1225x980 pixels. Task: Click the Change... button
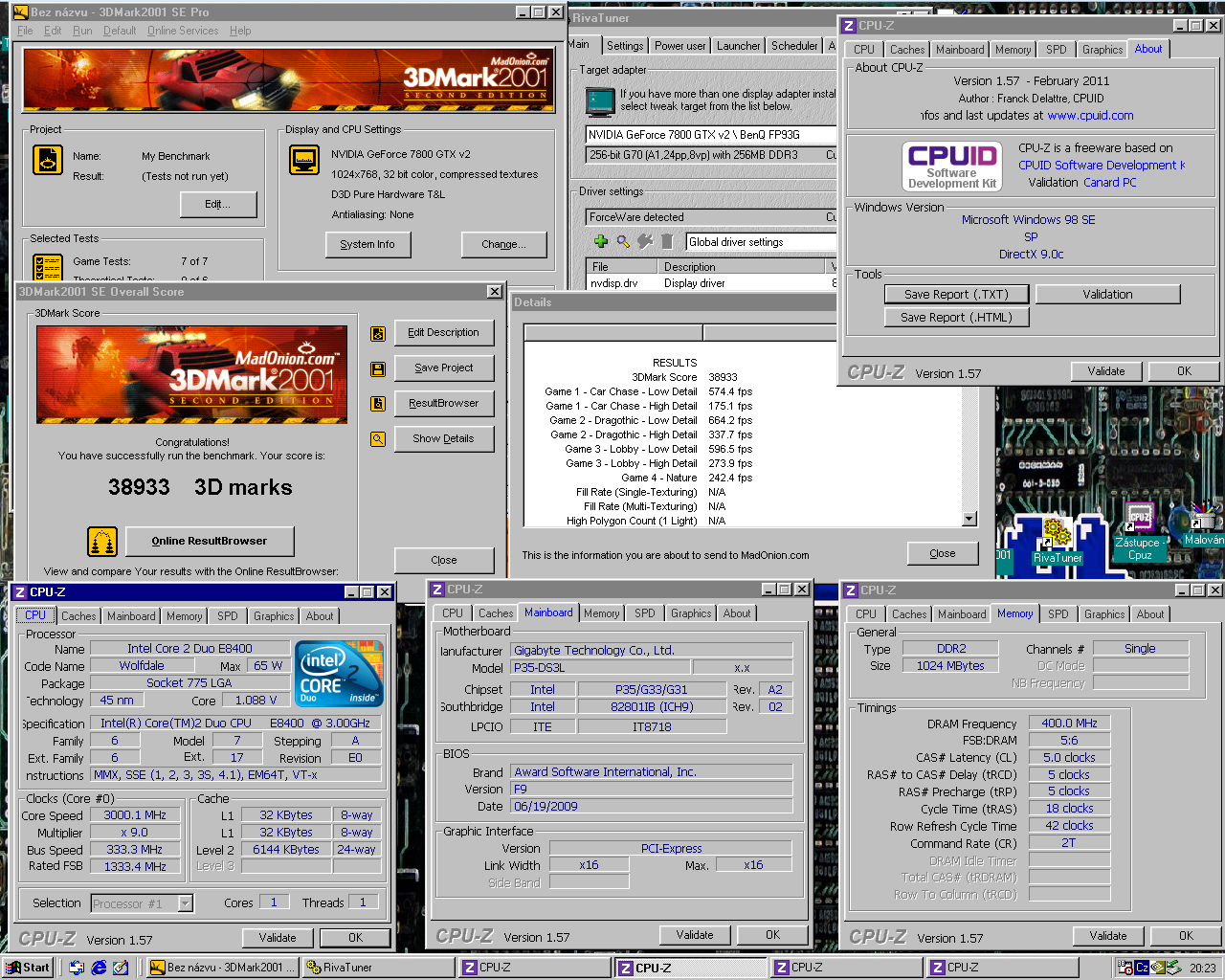pos(504,245)
